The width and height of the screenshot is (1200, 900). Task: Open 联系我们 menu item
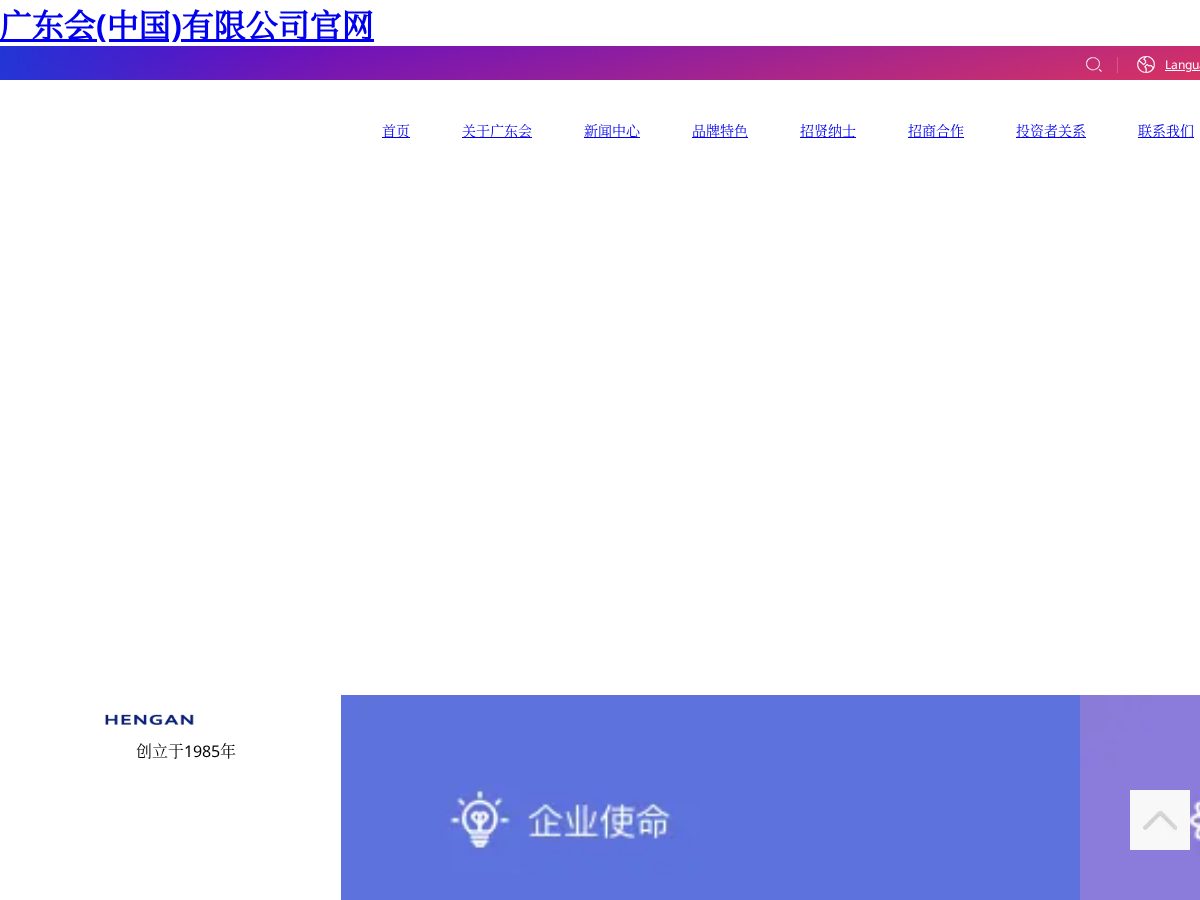(x=1166, y=131)
